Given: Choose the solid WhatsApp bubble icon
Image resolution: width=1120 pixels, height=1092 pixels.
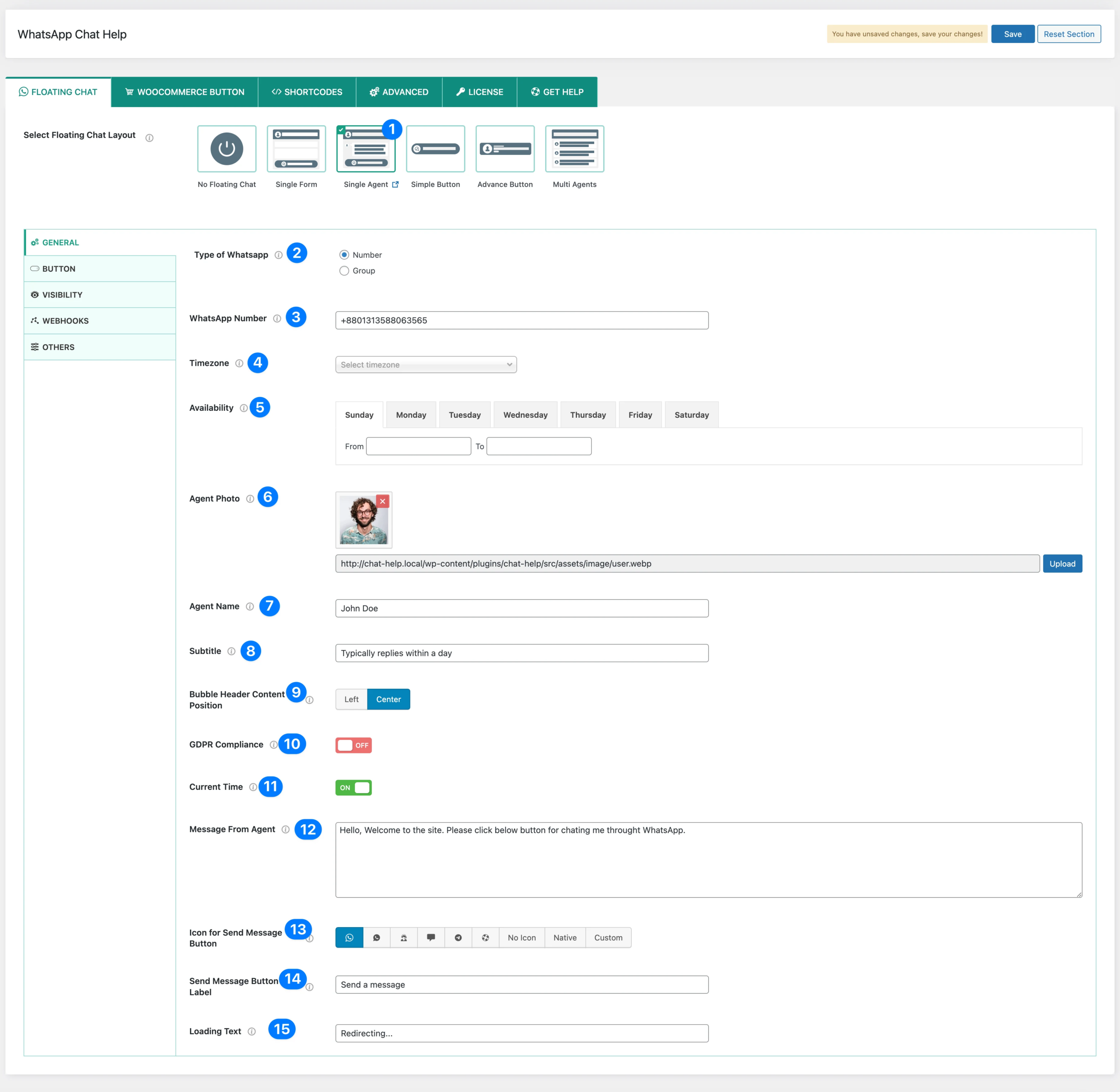Looking at the screenshot, I should pos(377,937).
